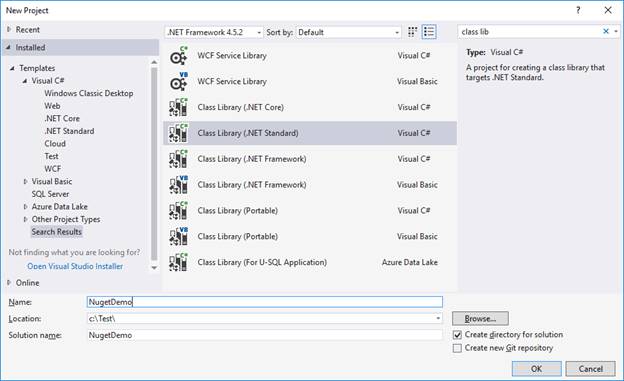Viewport: 624px width, 381px height.
Task: Click the Browse... button
Action: click(x=480, y=318)
